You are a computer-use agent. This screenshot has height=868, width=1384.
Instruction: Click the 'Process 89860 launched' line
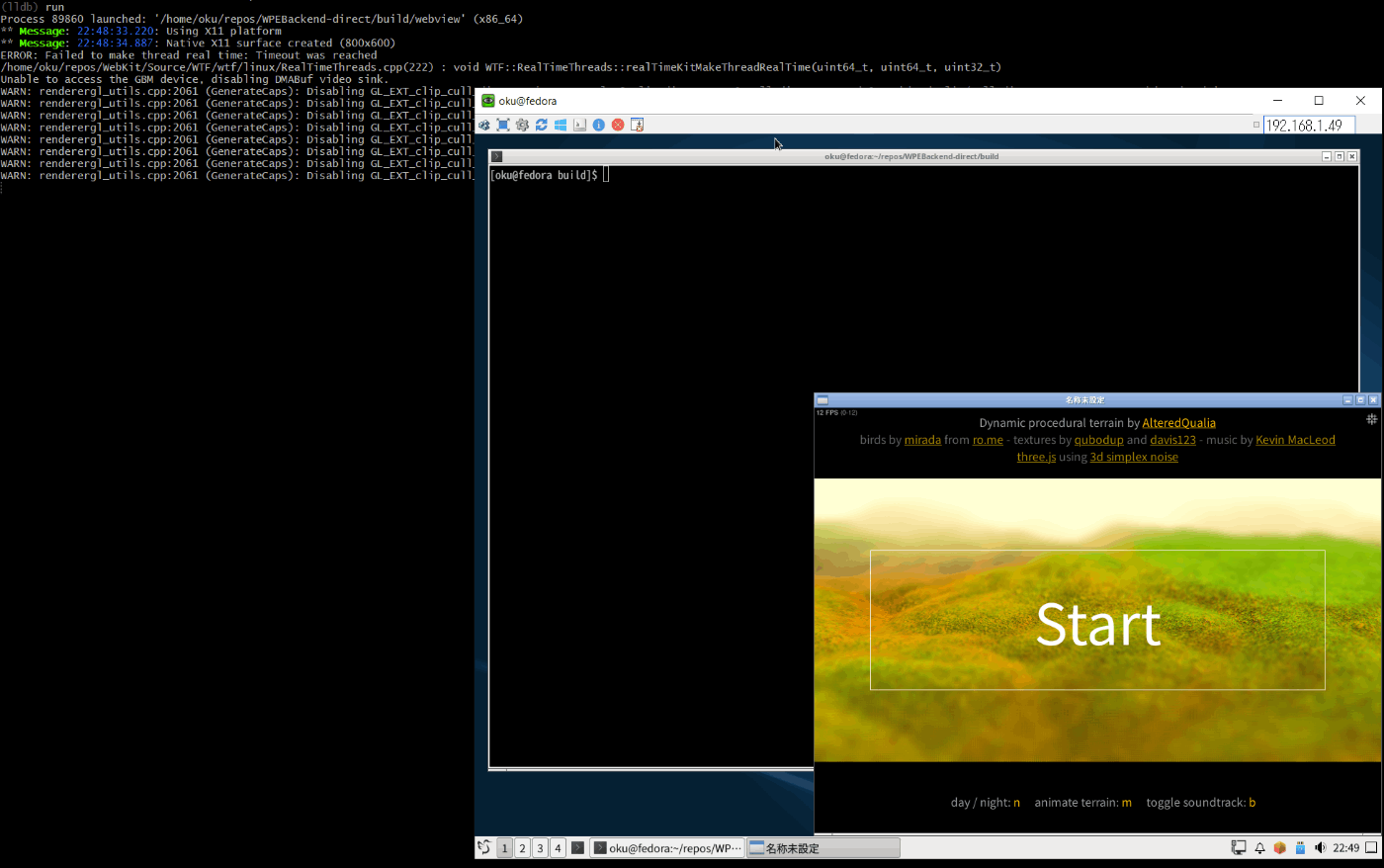(262, 19)
